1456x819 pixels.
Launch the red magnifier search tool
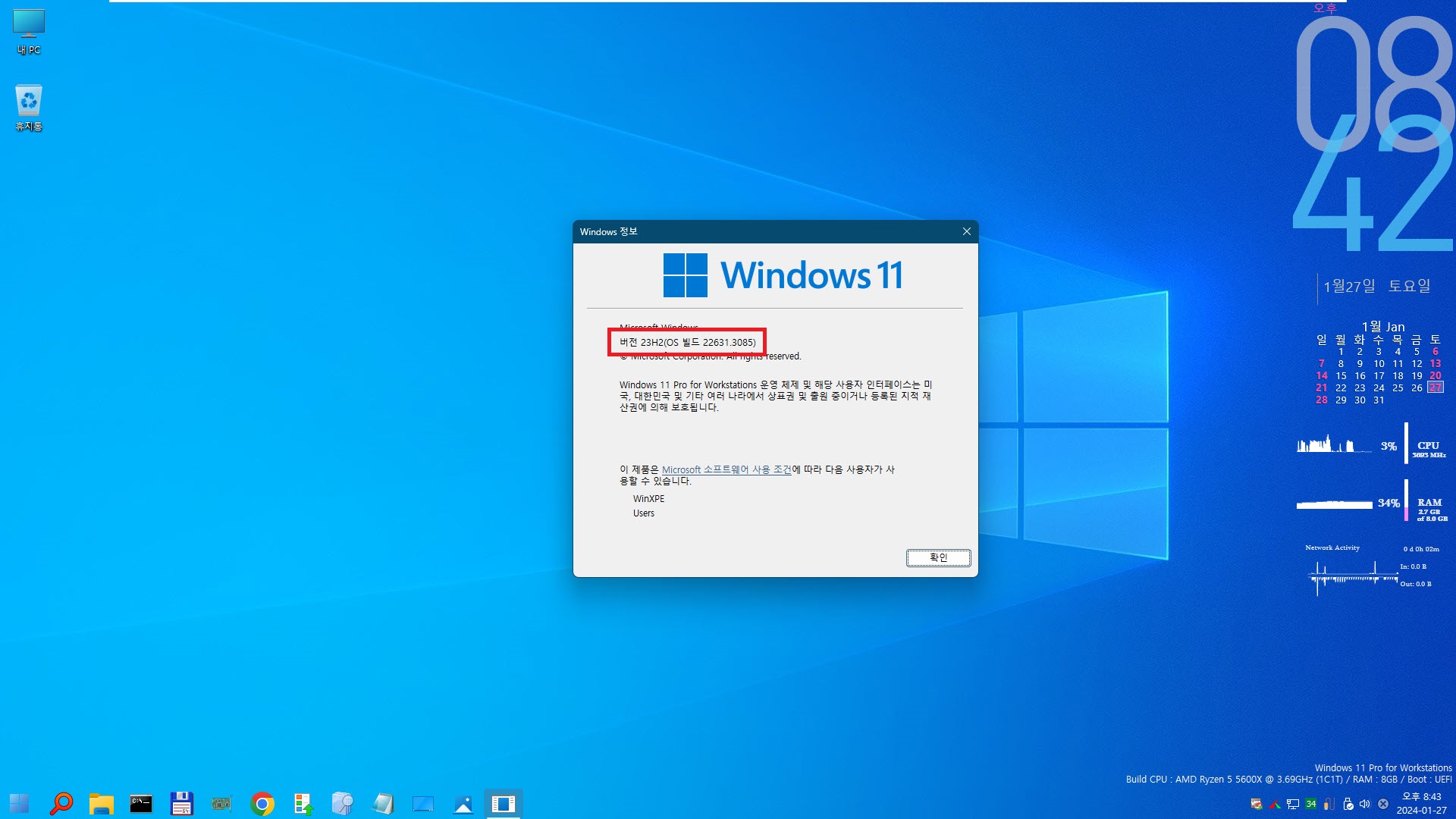pos(61,803)
